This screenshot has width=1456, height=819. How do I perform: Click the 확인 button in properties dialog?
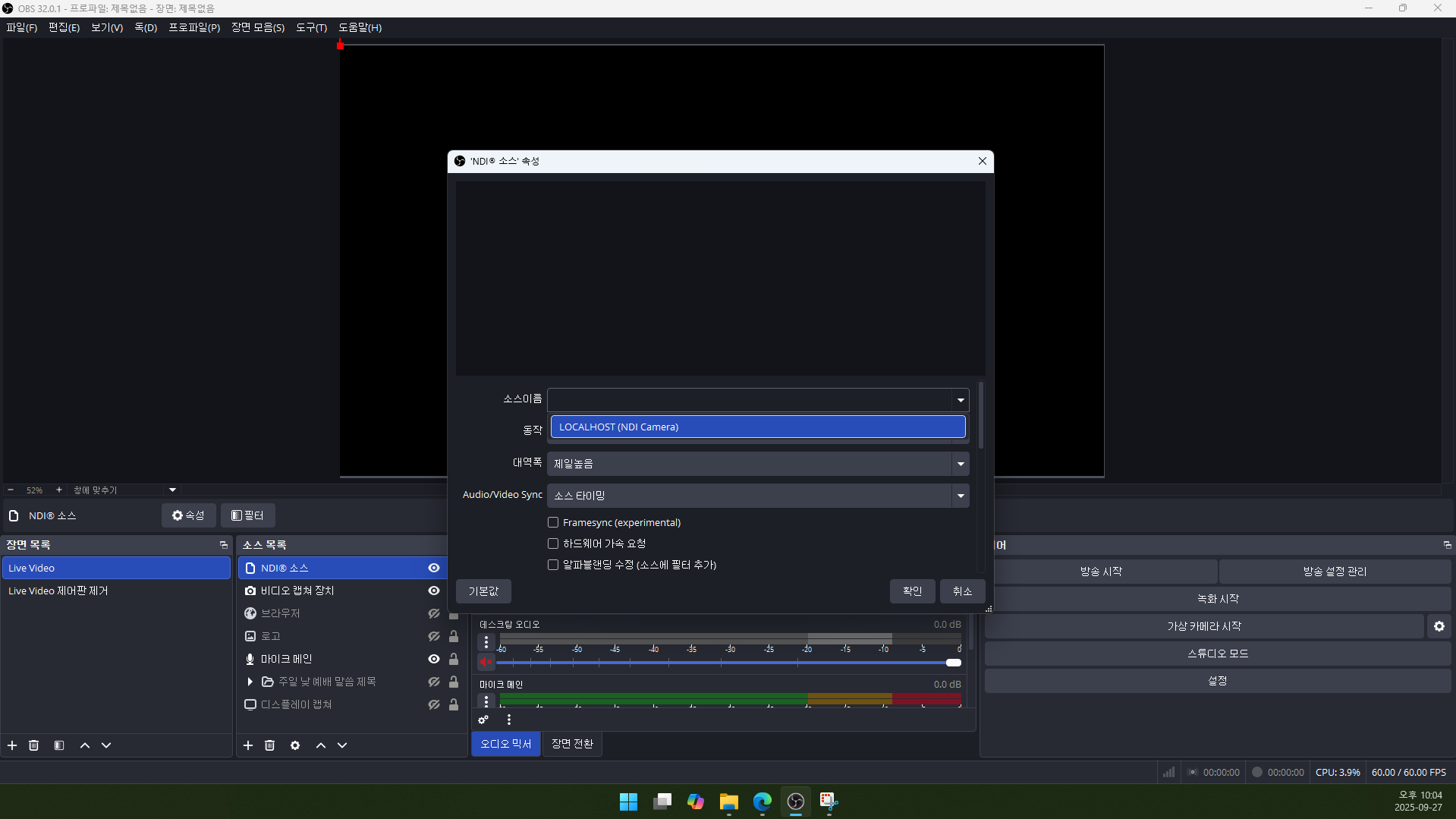point(912,591)
